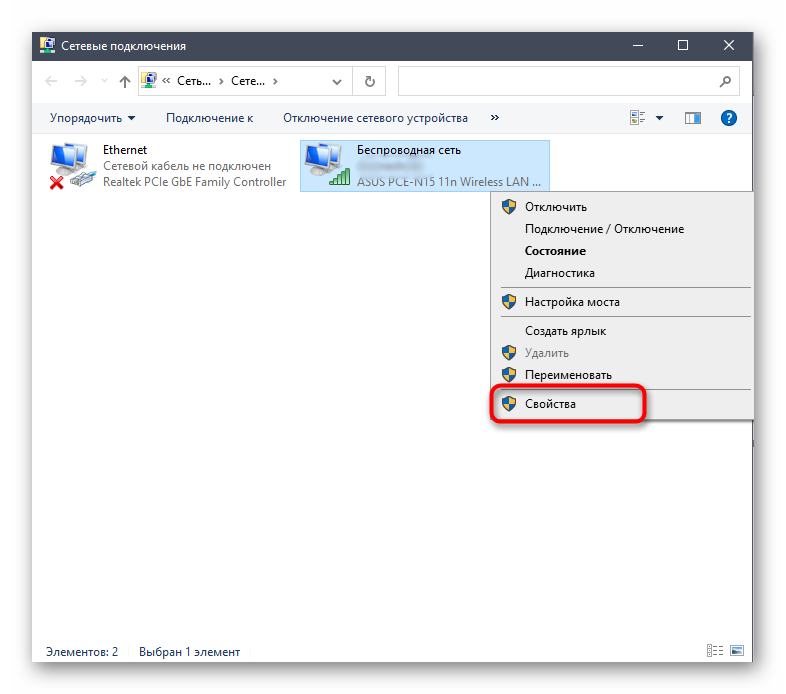The height and width of the screenshot is (694, 786).
Task: Open Help with the blue question icon
Action: (x=728, y=118)
